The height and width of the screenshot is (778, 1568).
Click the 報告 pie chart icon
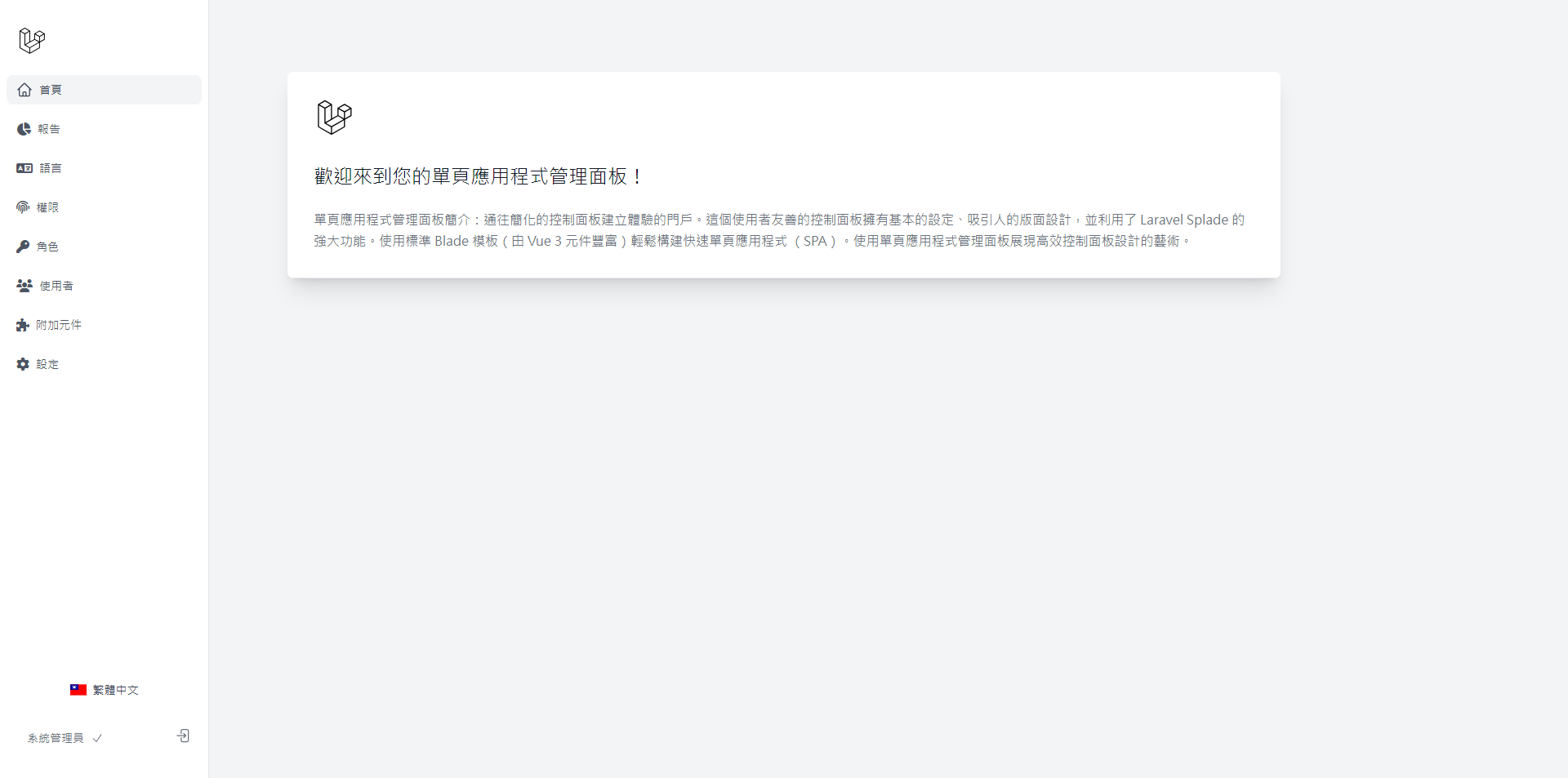coord(23,129)
